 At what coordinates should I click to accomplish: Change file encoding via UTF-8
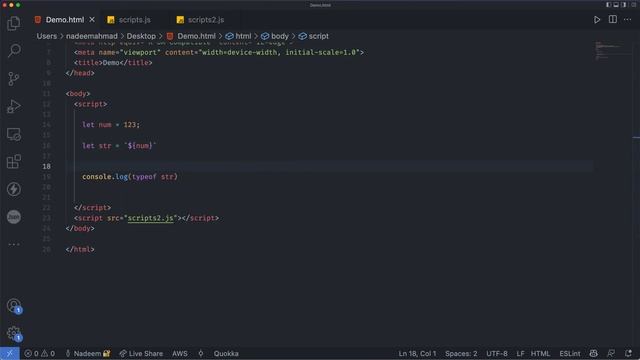click(496, 353)
